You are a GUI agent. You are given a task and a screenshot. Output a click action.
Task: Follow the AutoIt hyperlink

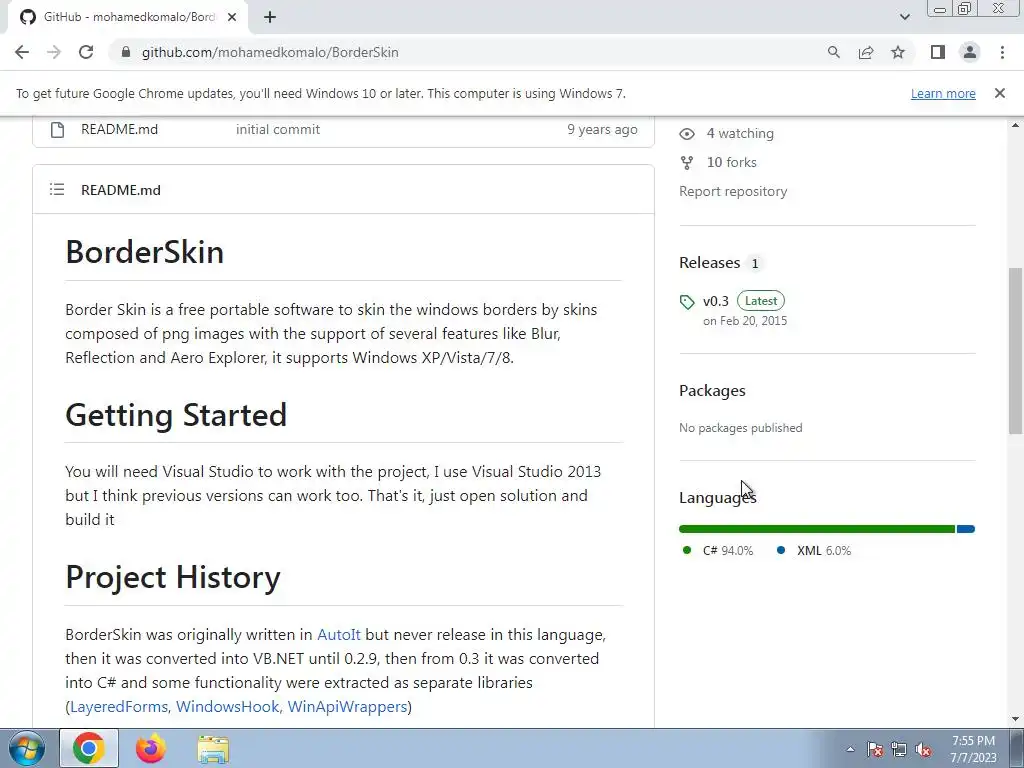tap(338, 635)
